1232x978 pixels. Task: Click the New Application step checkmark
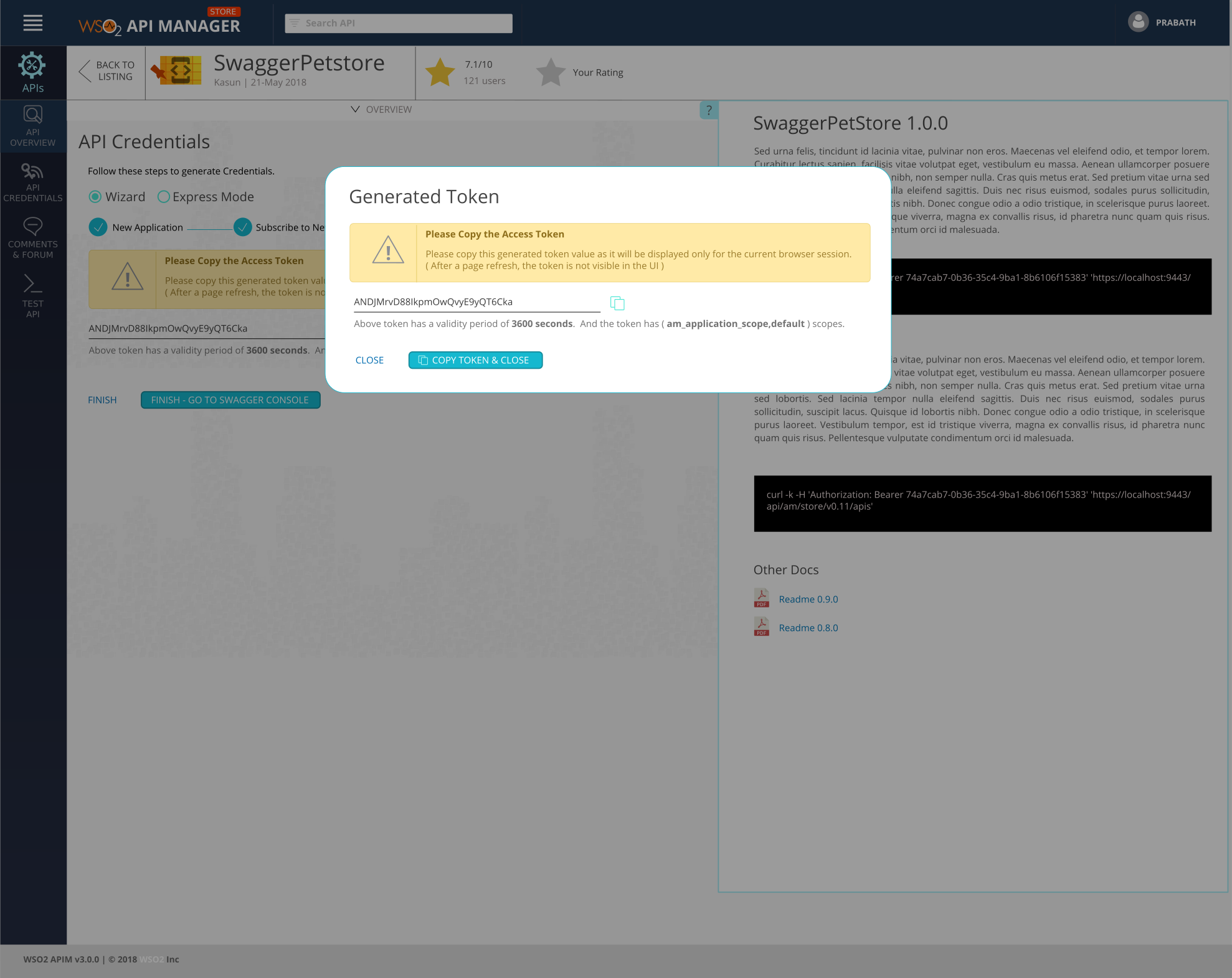coord(98,227)
